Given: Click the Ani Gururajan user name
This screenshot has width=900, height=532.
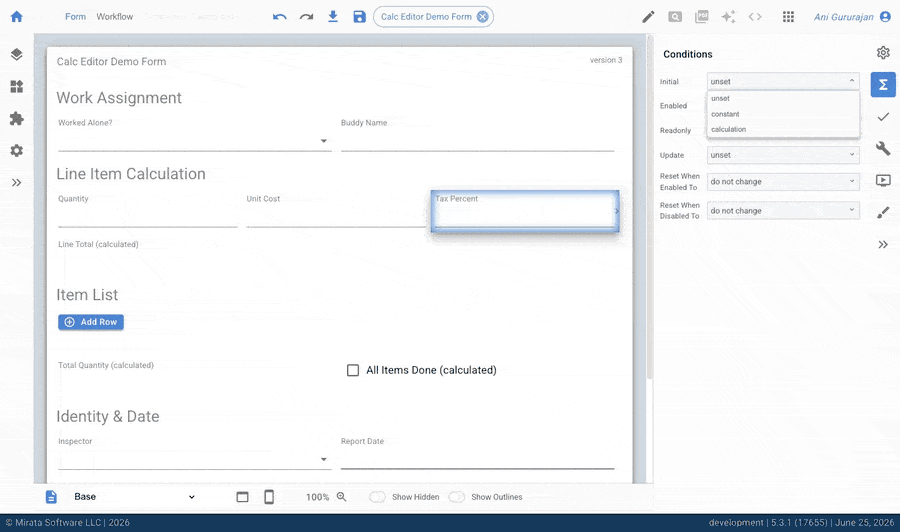Looking at the screenshot, I should 844,17.
